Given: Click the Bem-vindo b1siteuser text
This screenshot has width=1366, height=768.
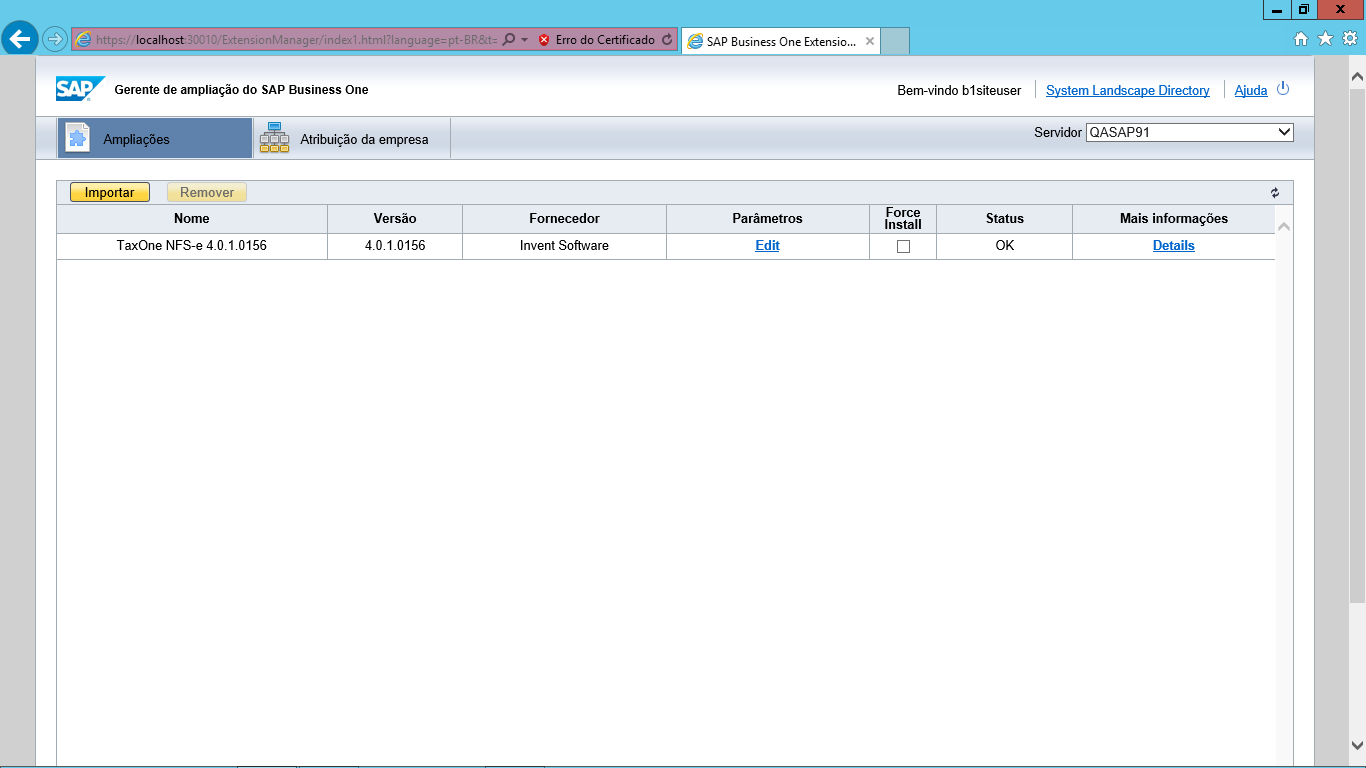Looking at the screenshot, I should 959,90.
